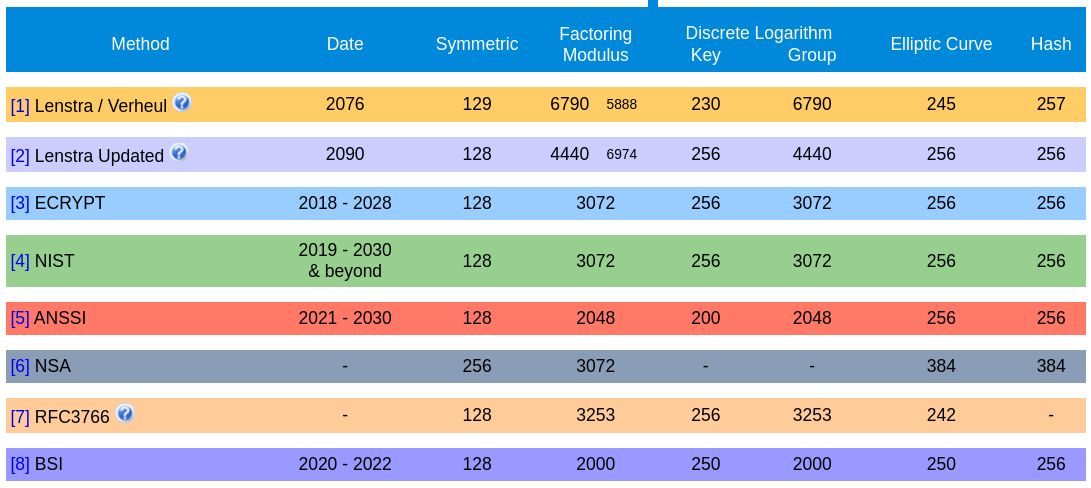
Task: Open reference link [7] for RFC3766
Action: click(x=20, y=417)
